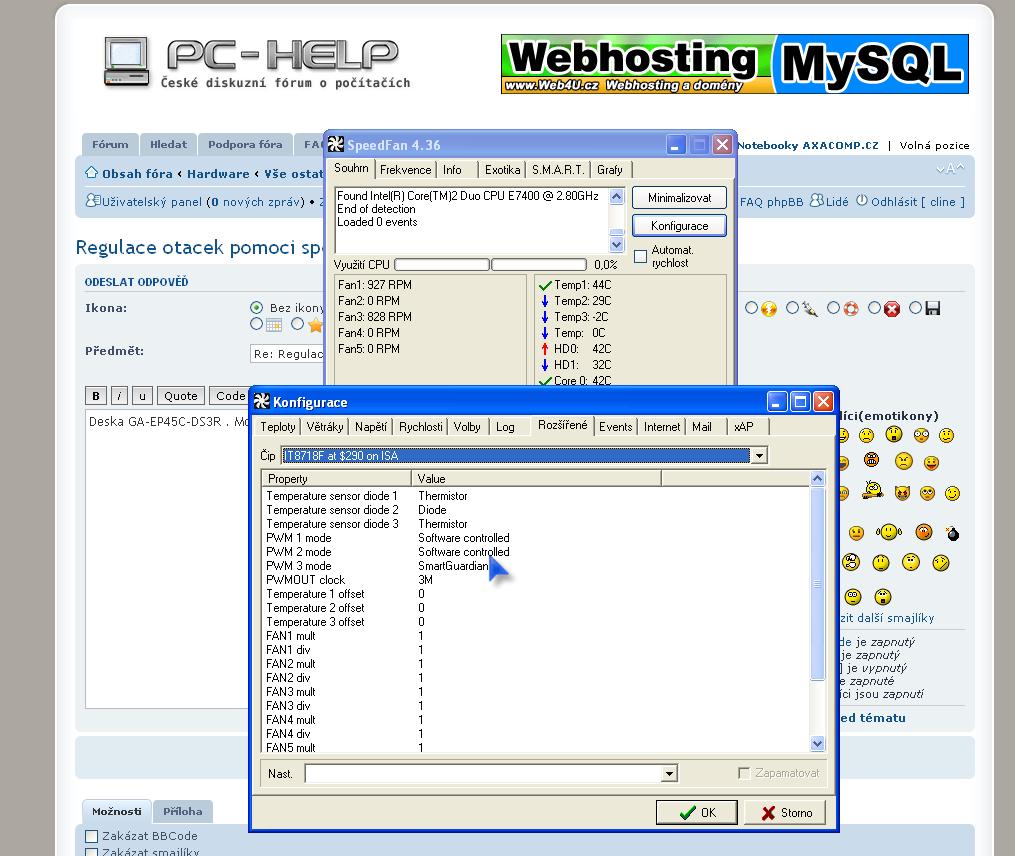Open the Events tab in Konfigurace
Screen dimensions: 1015x856
[616, 427]
